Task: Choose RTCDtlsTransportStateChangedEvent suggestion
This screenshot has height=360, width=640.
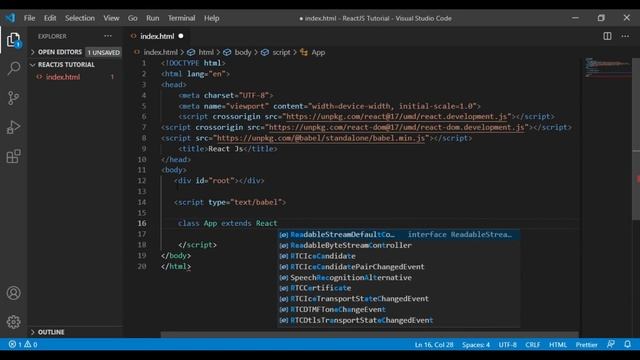Action: [399, 320]
